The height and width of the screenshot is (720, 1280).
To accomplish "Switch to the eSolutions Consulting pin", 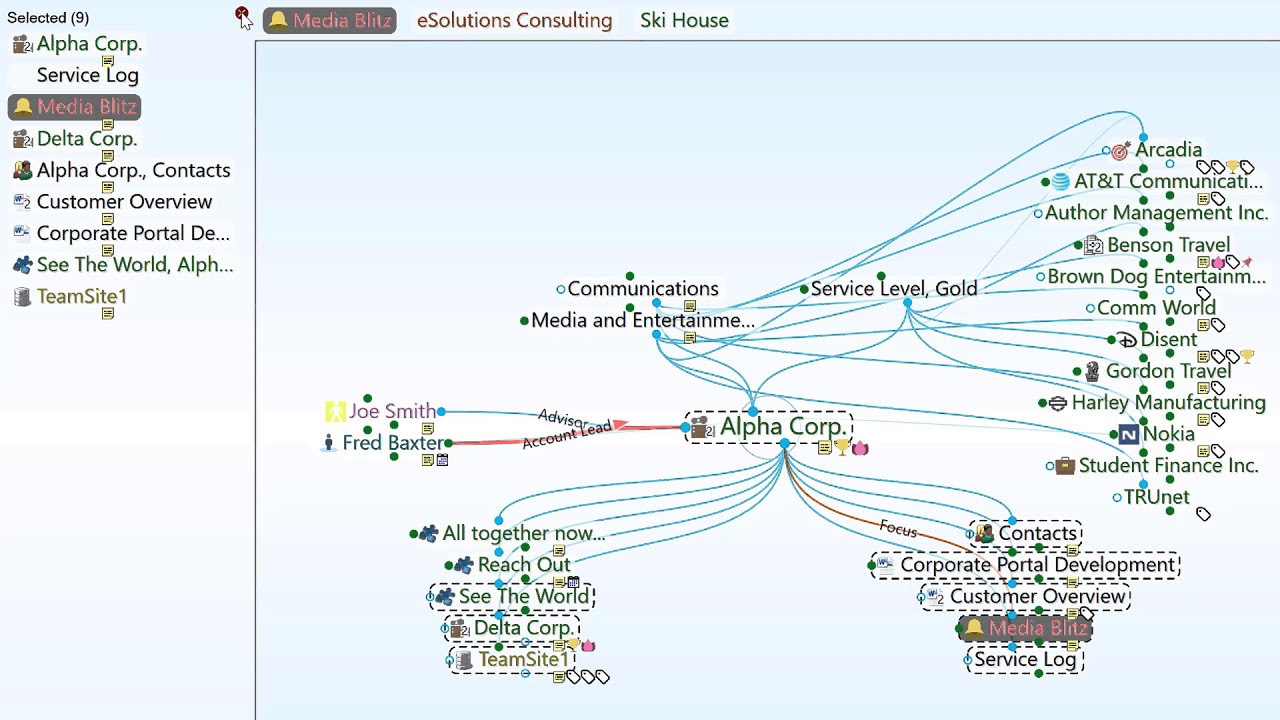I will click(514, 20).
